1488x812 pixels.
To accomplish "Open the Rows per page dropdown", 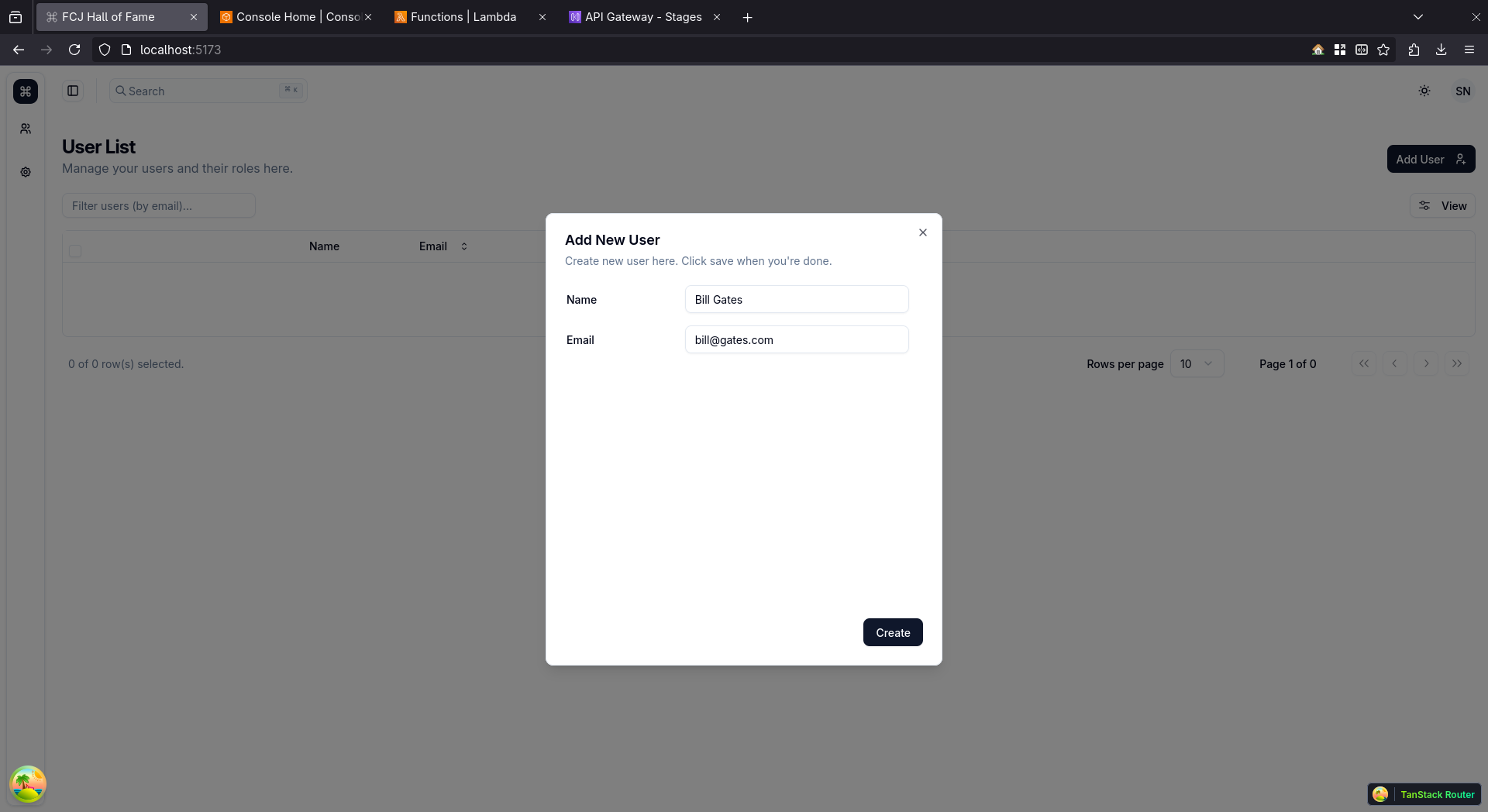I will tap(1197, 363).
